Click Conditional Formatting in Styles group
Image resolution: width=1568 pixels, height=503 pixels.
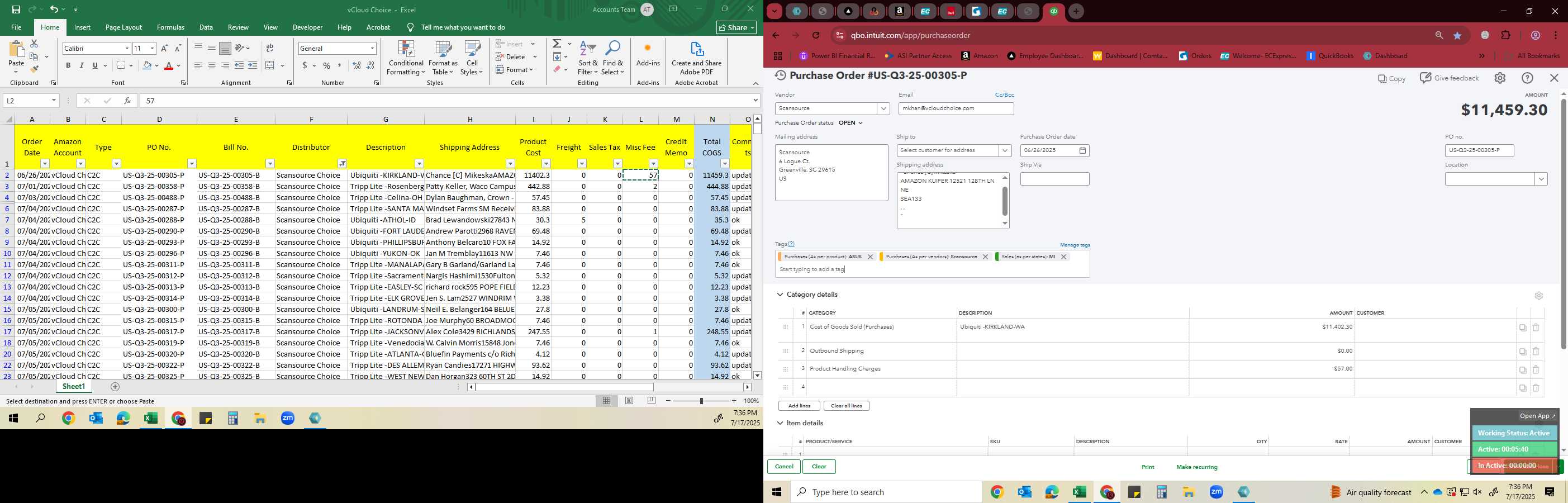[x=406, y=58]
